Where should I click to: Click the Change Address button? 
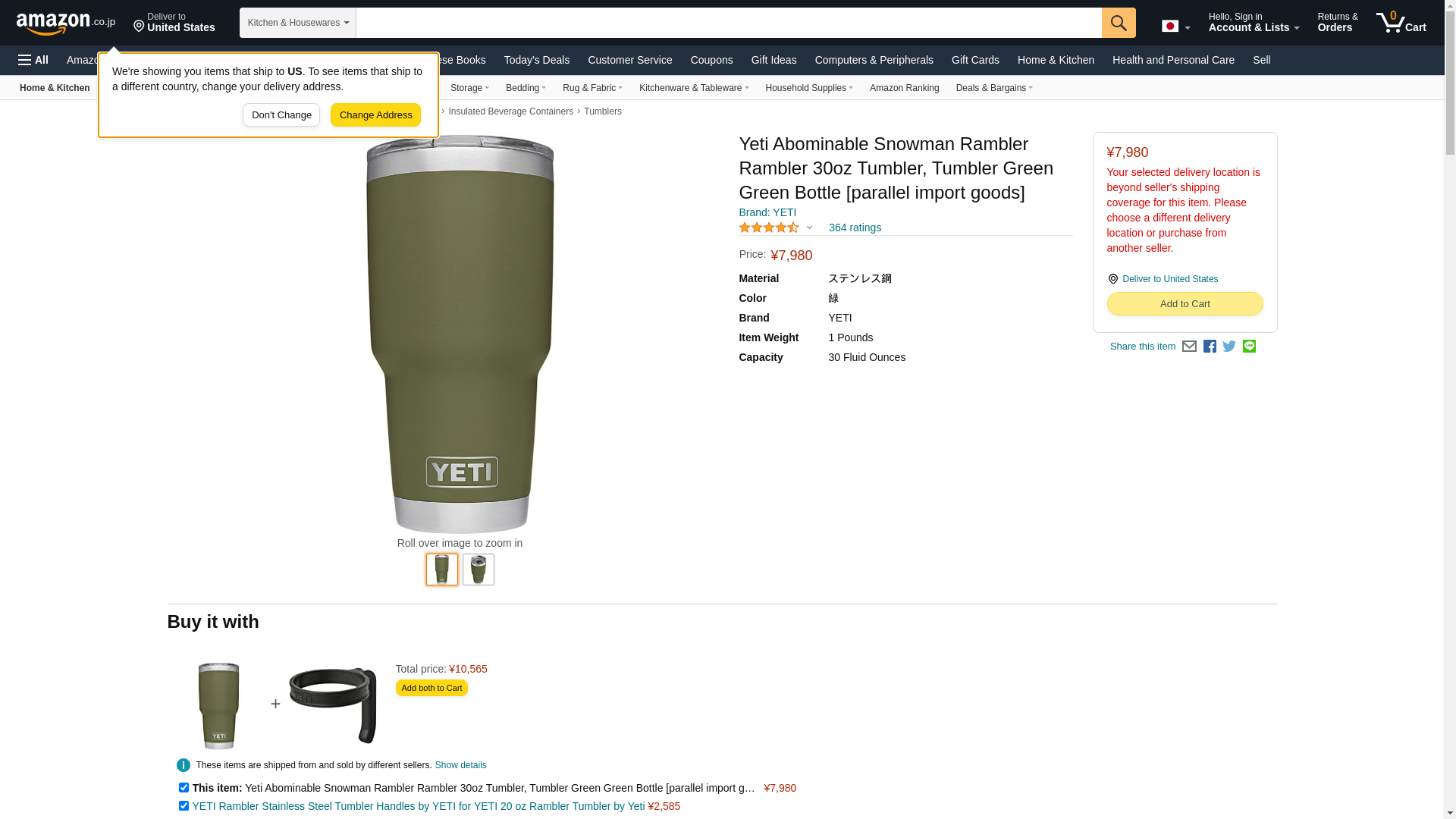tap(375, 115)
